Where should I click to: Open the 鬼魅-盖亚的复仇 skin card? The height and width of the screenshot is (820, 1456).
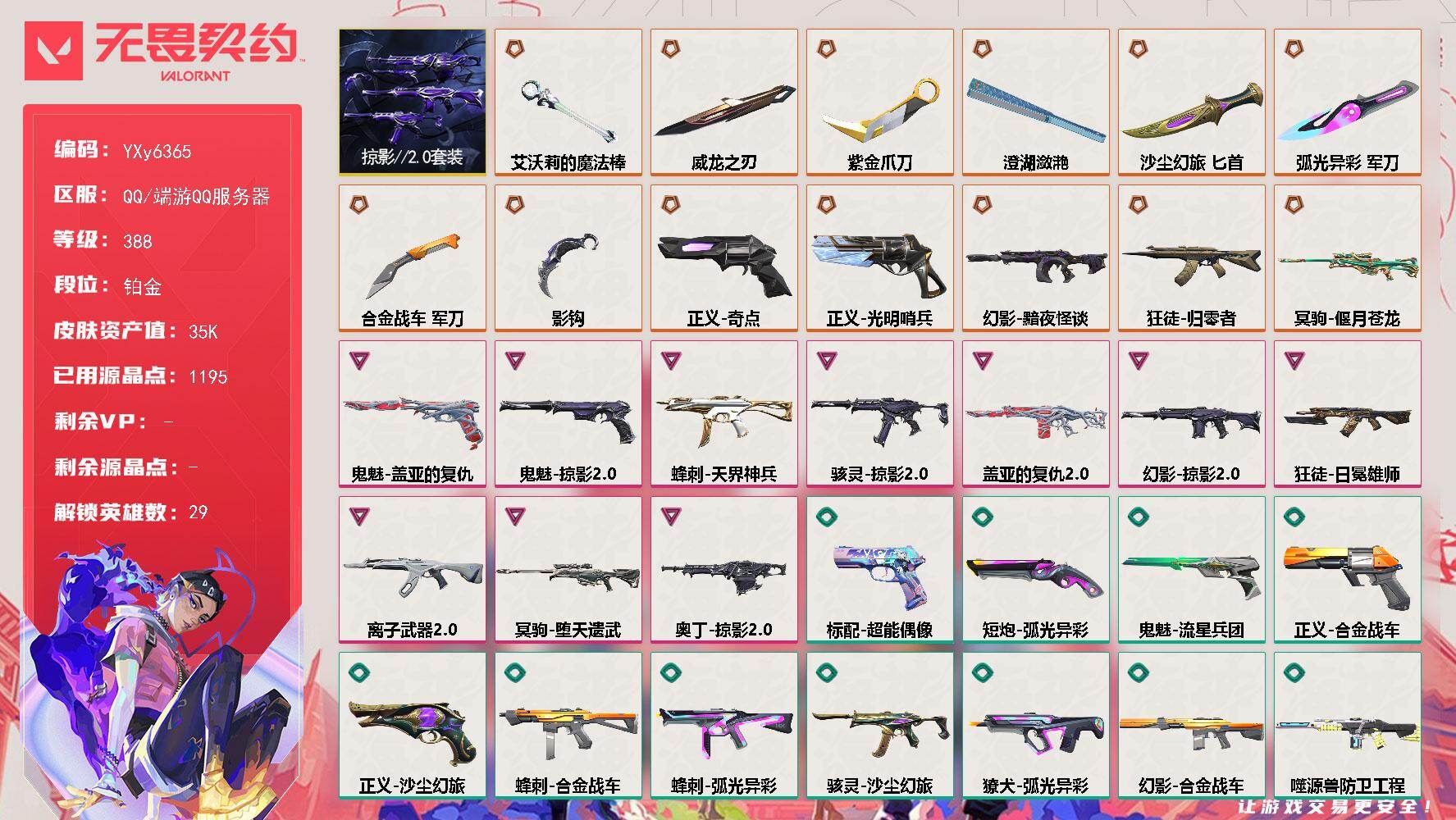[x=413, y=414]
